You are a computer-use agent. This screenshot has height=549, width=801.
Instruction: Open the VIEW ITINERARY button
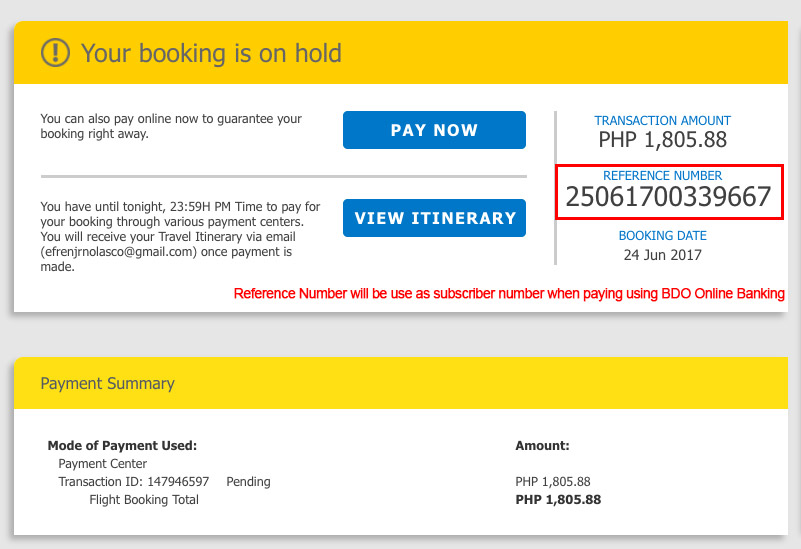[x=434, y=218]
